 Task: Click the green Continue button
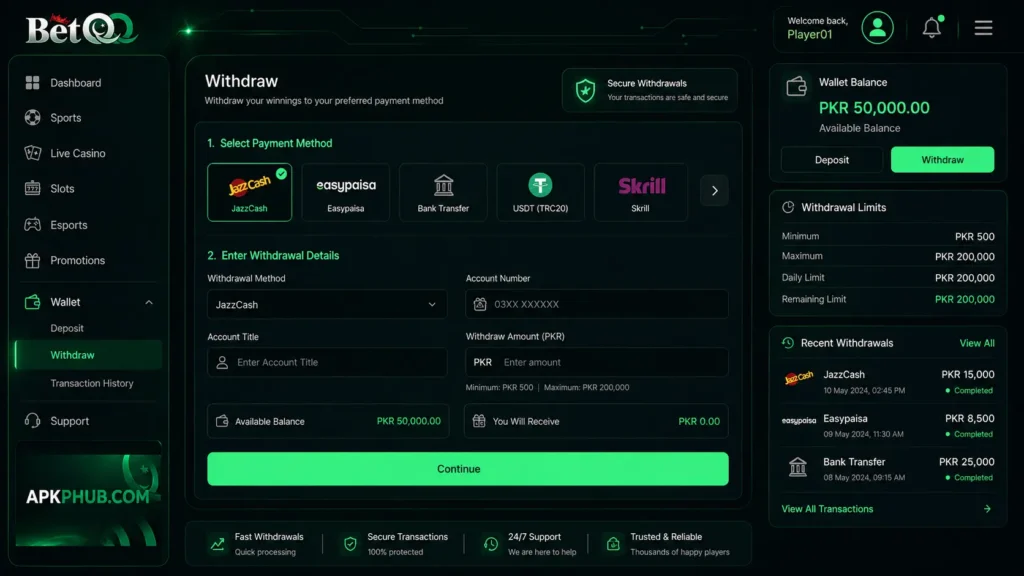click(x=468, y=469)
